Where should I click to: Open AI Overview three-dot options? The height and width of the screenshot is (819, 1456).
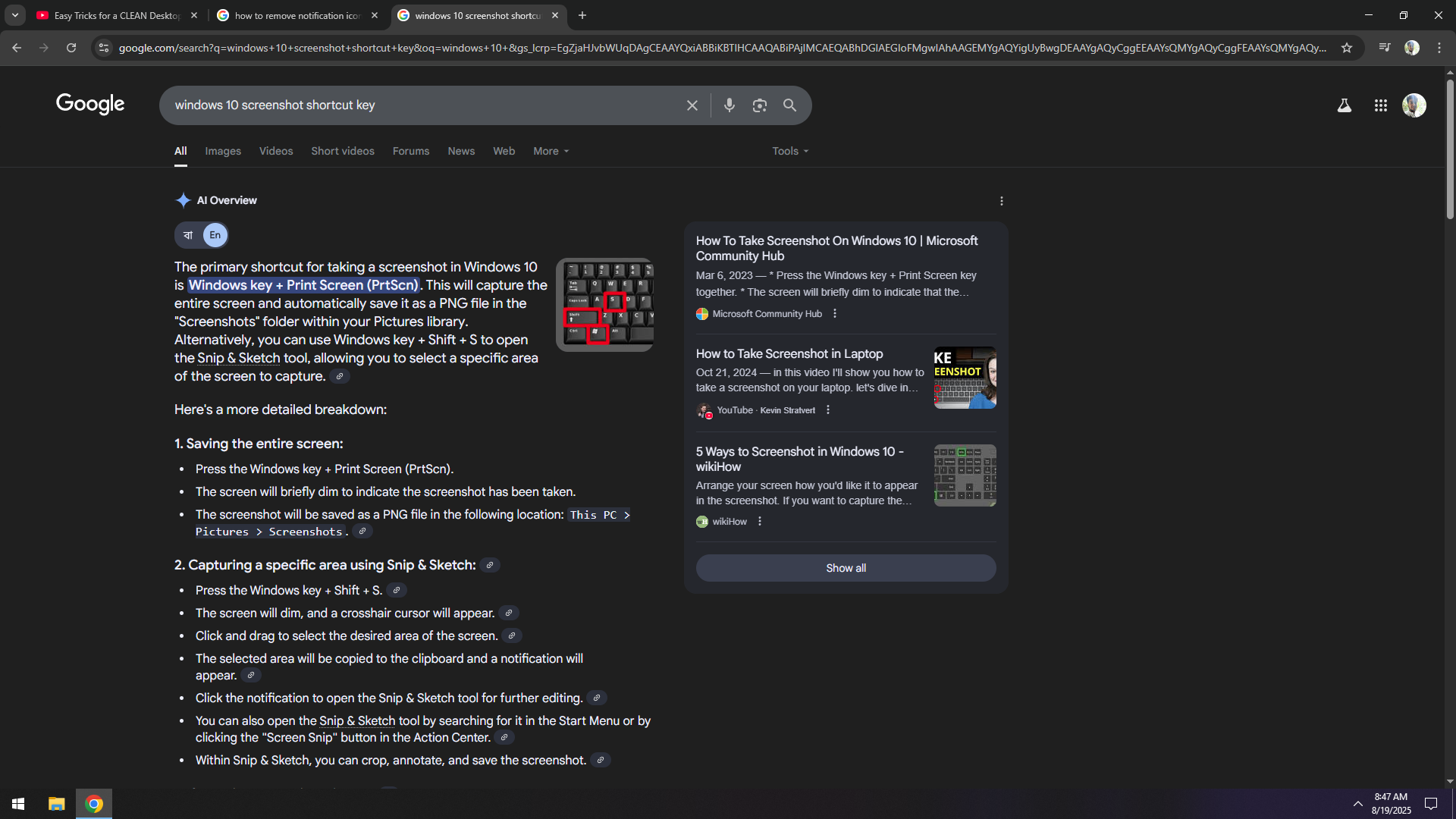pyautogui.click(x=1001, y=201)
